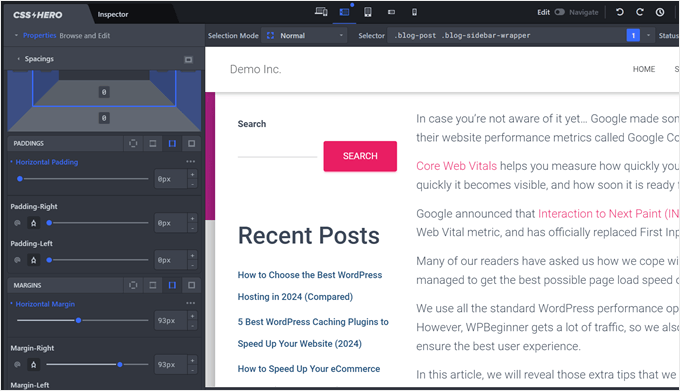The width and height of the screenshot is (680, 391).
Task: Open '5 Best WordPress Caching Plugins' post
Action: 313,333
